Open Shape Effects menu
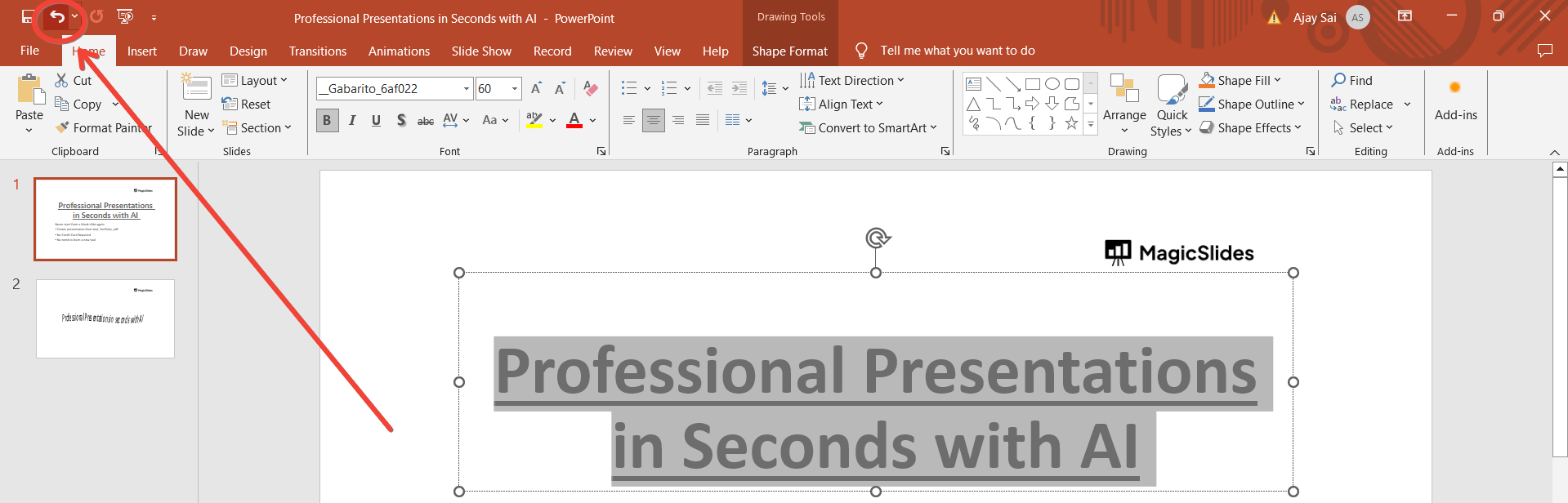The width and height of the screenshot is (1568, 503). coord(1250,127)
